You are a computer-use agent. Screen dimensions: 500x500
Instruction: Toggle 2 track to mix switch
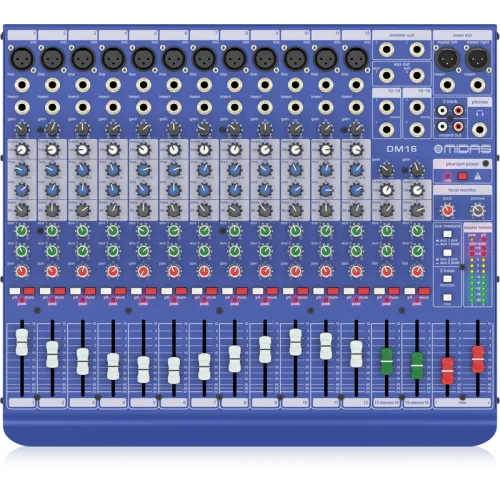click(447, 297)
